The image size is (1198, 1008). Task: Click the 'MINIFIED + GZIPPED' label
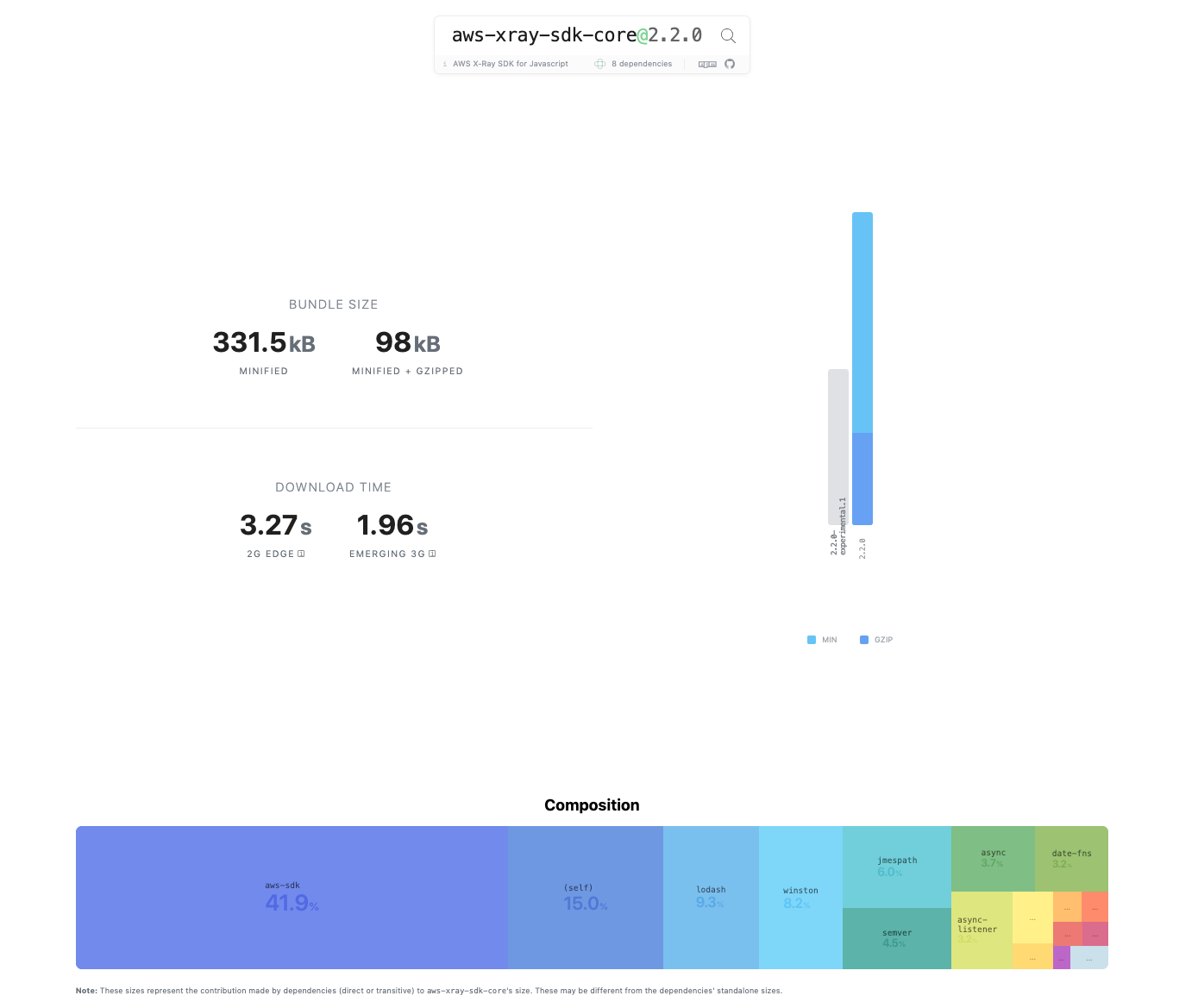(407, 371)
